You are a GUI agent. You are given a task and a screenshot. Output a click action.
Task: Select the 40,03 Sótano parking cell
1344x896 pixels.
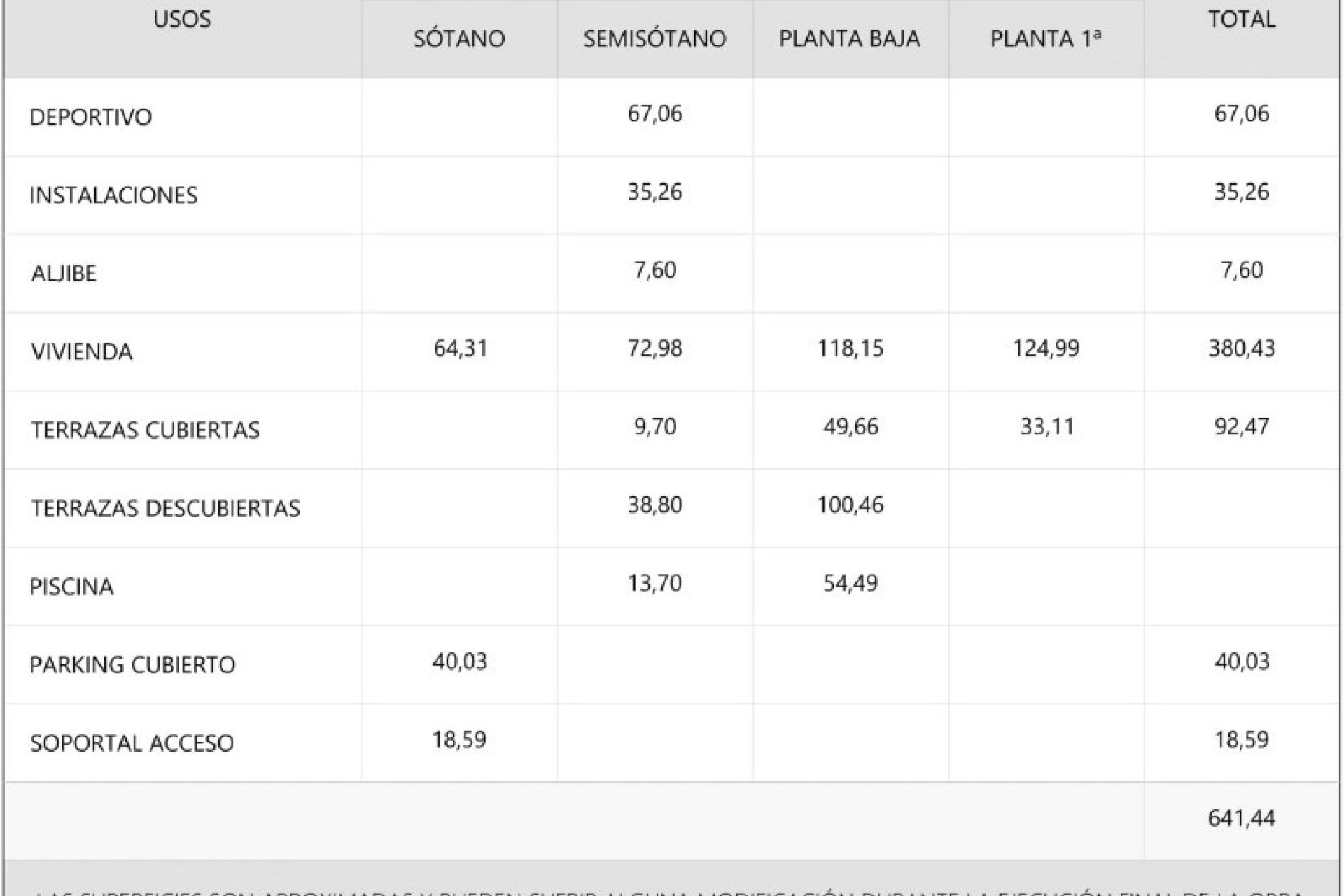click(459, 661)
